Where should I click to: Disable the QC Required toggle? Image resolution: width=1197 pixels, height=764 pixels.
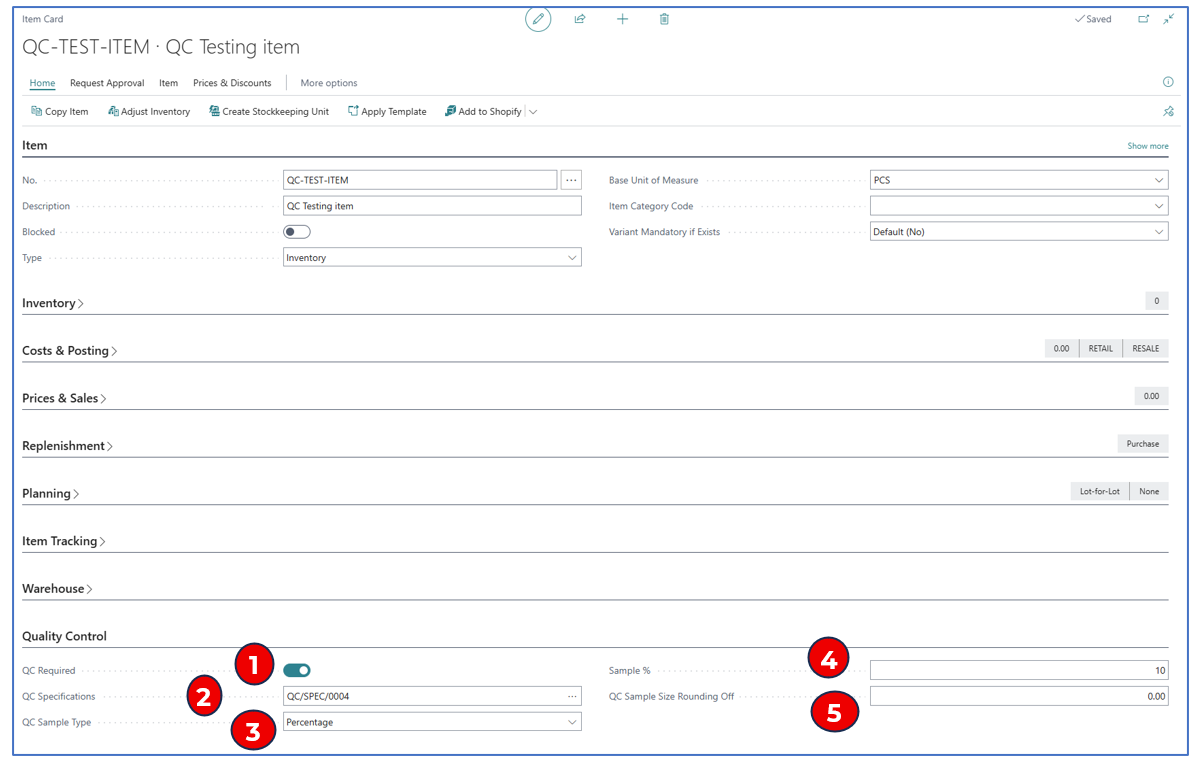tap(297, 670)
